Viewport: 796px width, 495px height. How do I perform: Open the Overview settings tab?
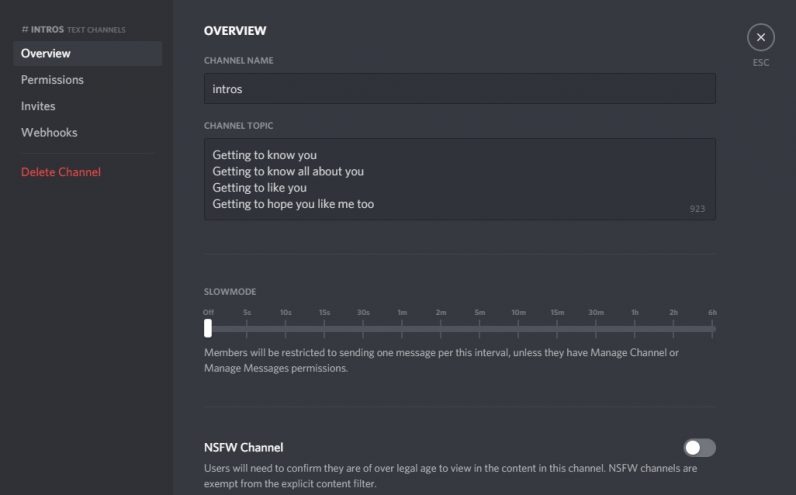46,53
